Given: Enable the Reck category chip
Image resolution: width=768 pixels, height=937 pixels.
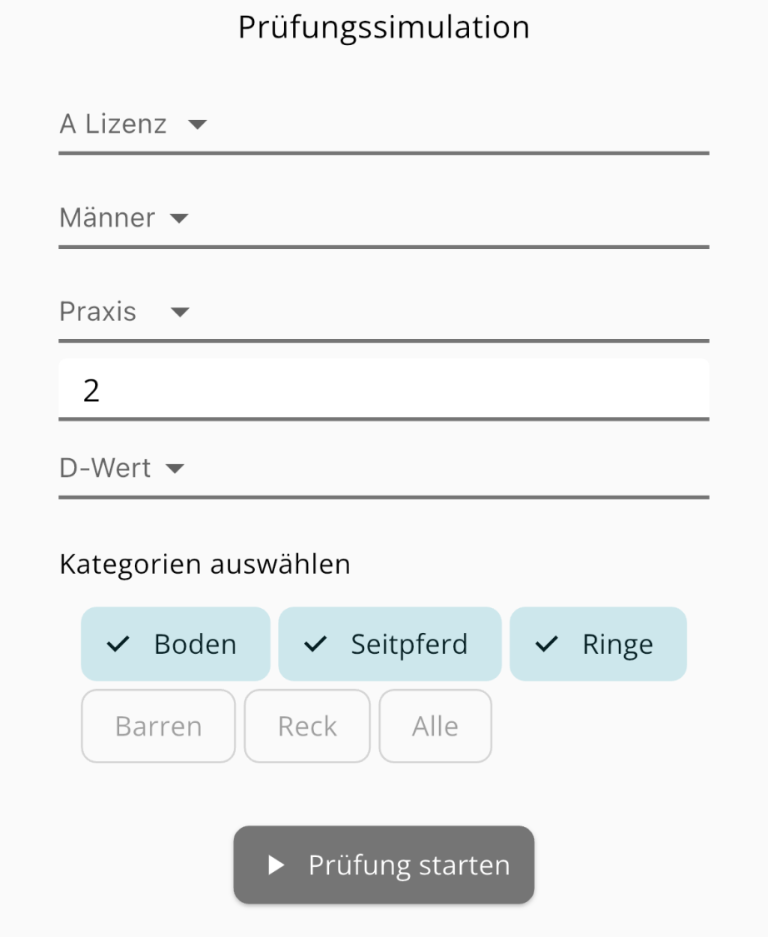Looking at the screenshot, I should pyautogui.click(x=307, y=726).
